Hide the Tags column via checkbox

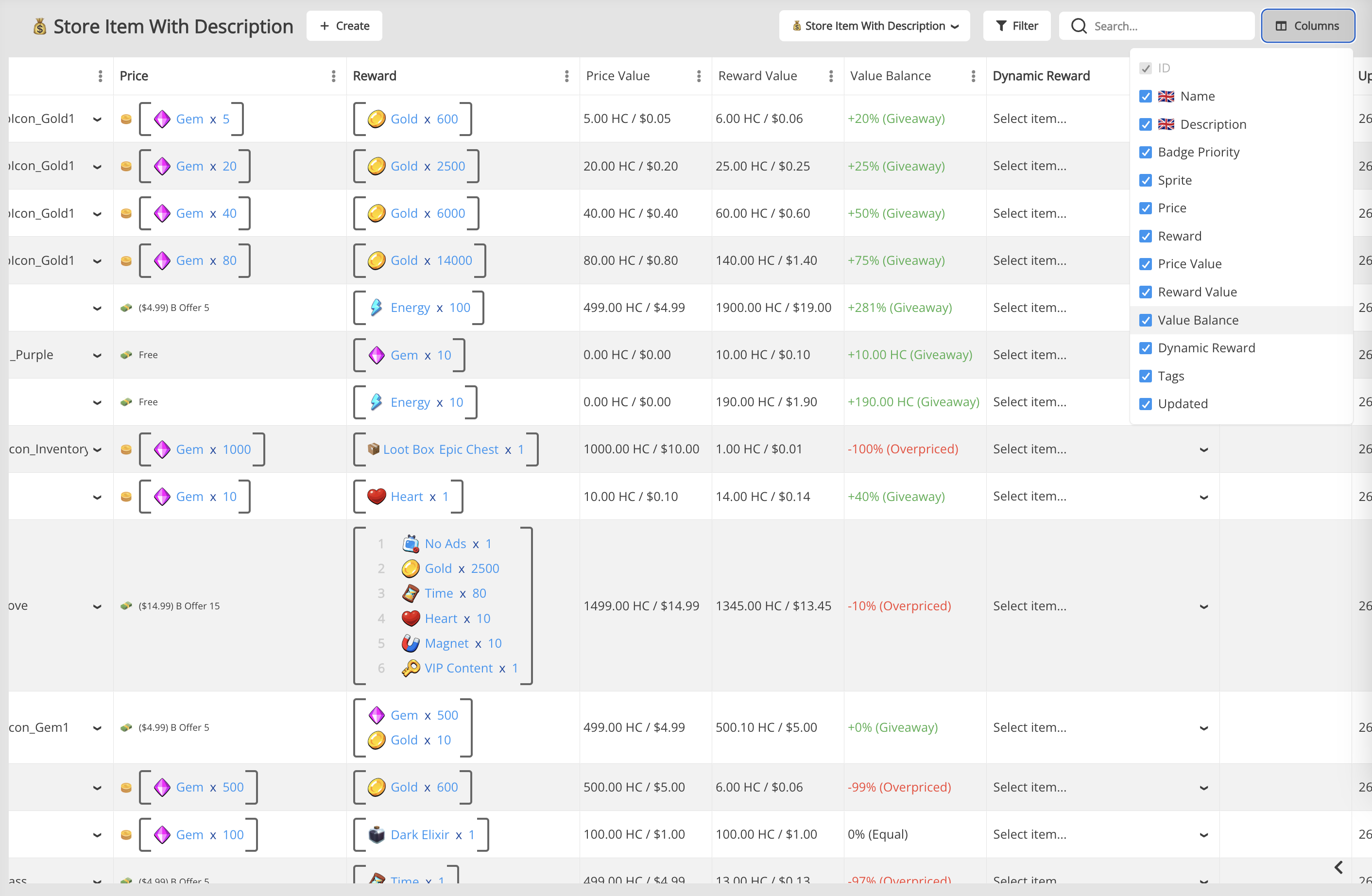[1146, 376]
